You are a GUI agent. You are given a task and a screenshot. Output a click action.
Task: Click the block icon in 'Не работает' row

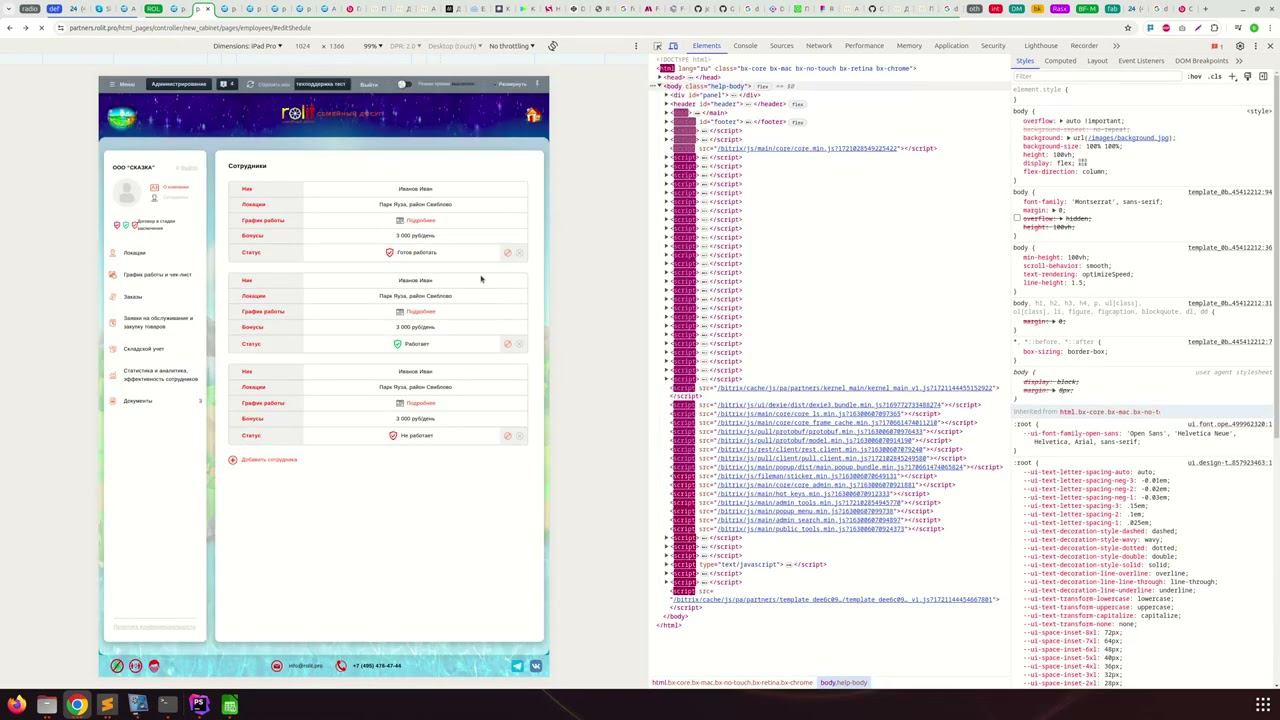pos(507,436)
